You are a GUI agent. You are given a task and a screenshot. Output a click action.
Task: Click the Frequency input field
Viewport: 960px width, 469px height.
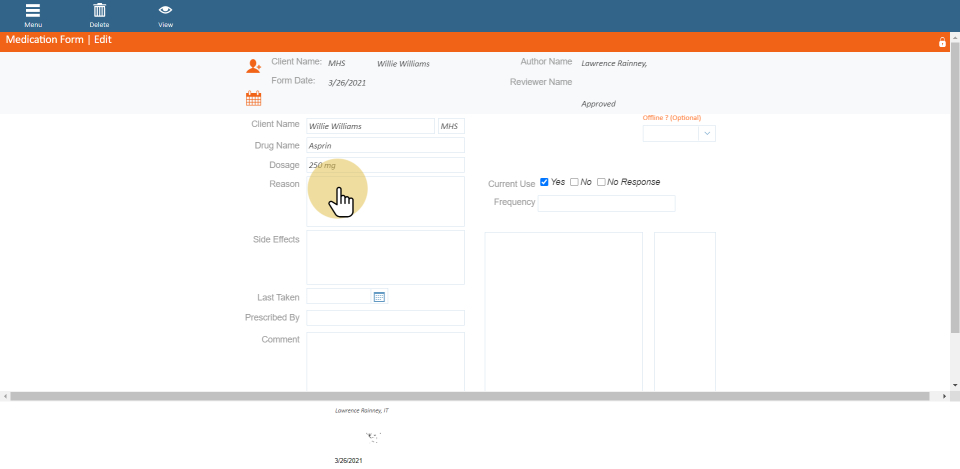point(606,204)
